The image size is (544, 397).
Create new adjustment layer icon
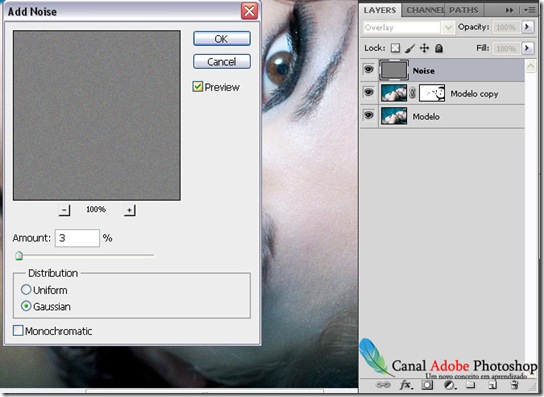[x=450, y=385]
